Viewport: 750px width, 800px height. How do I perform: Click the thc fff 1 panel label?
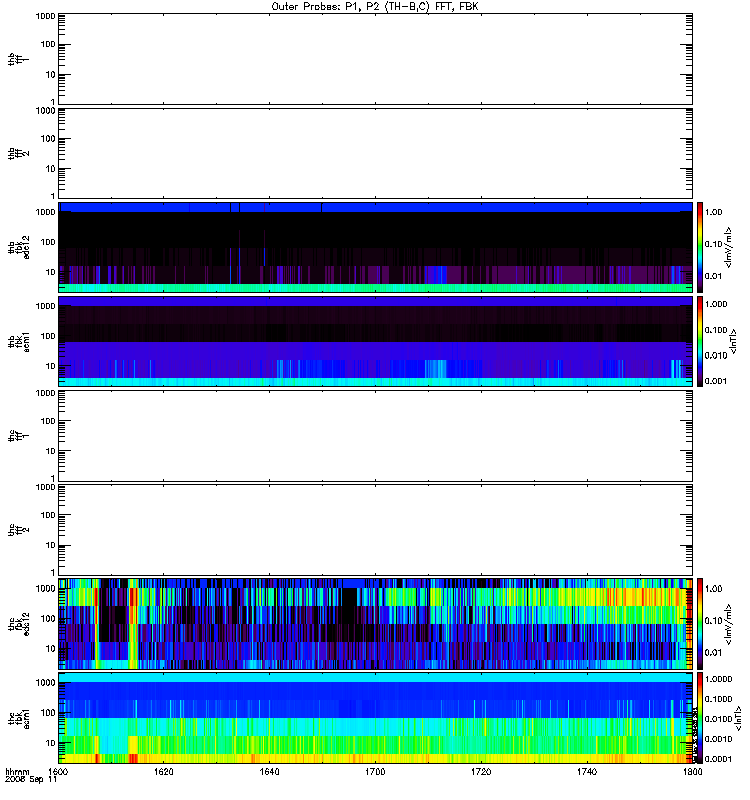(18, 436)
